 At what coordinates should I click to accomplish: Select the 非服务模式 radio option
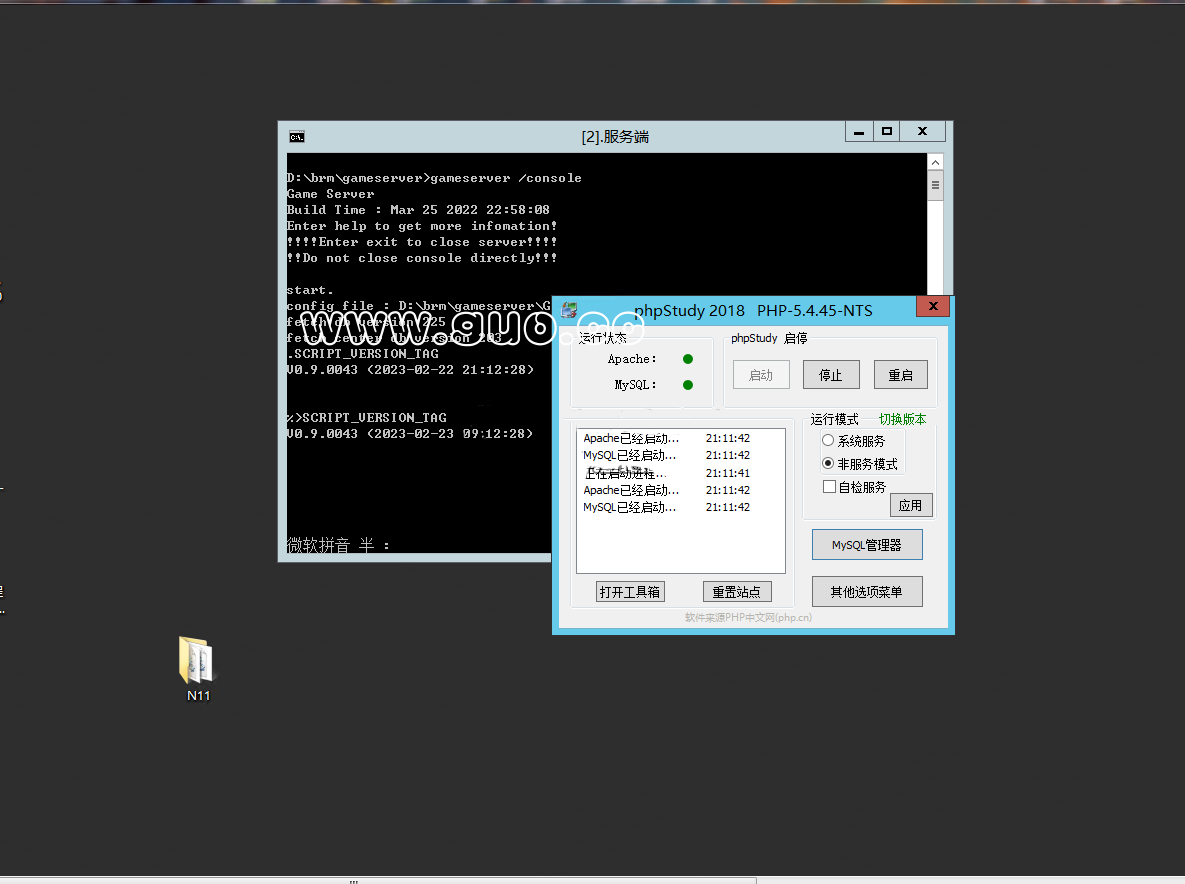[x=828, y=464]
